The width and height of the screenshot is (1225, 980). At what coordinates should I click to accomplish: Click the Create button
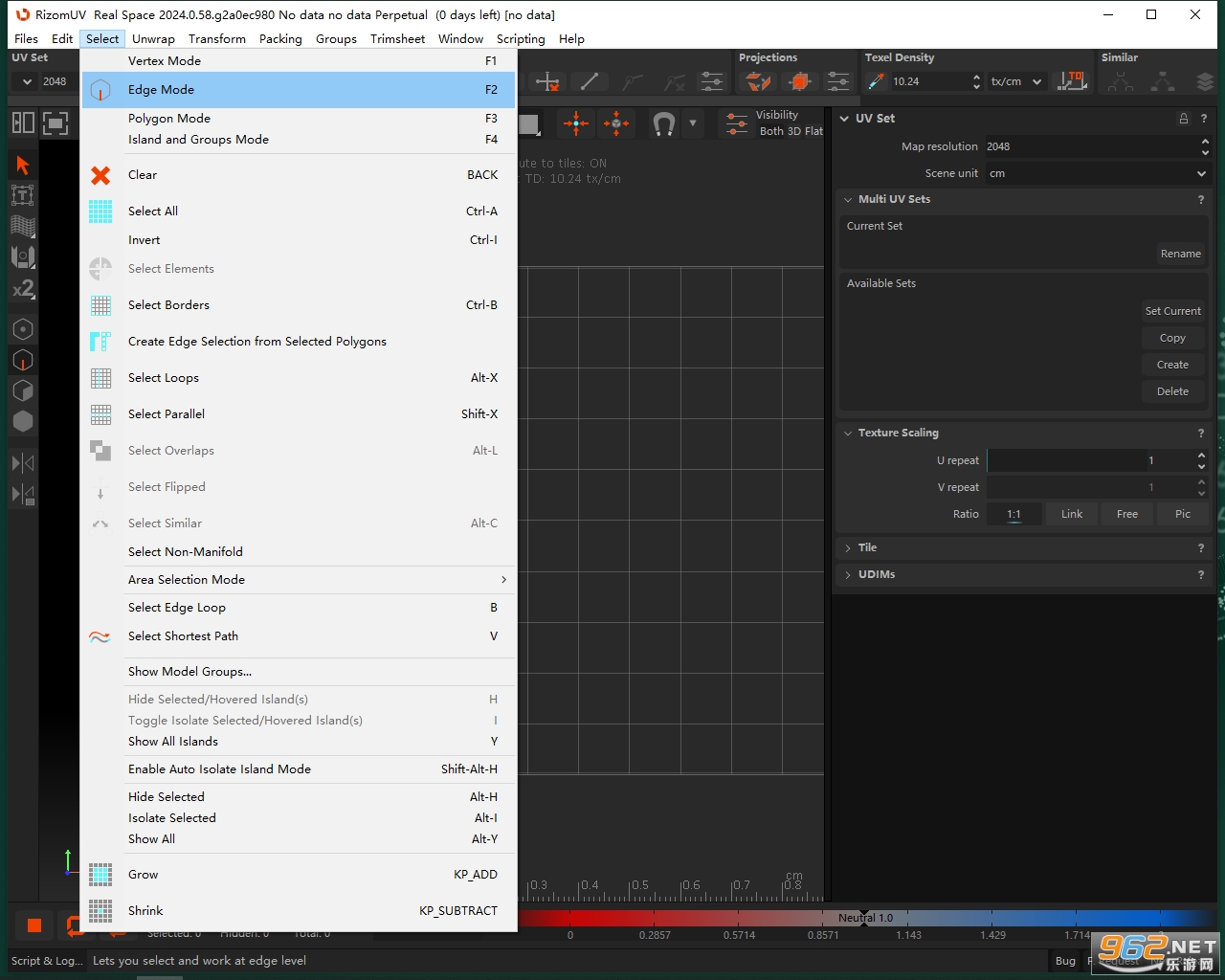[x=1172, y=365]
